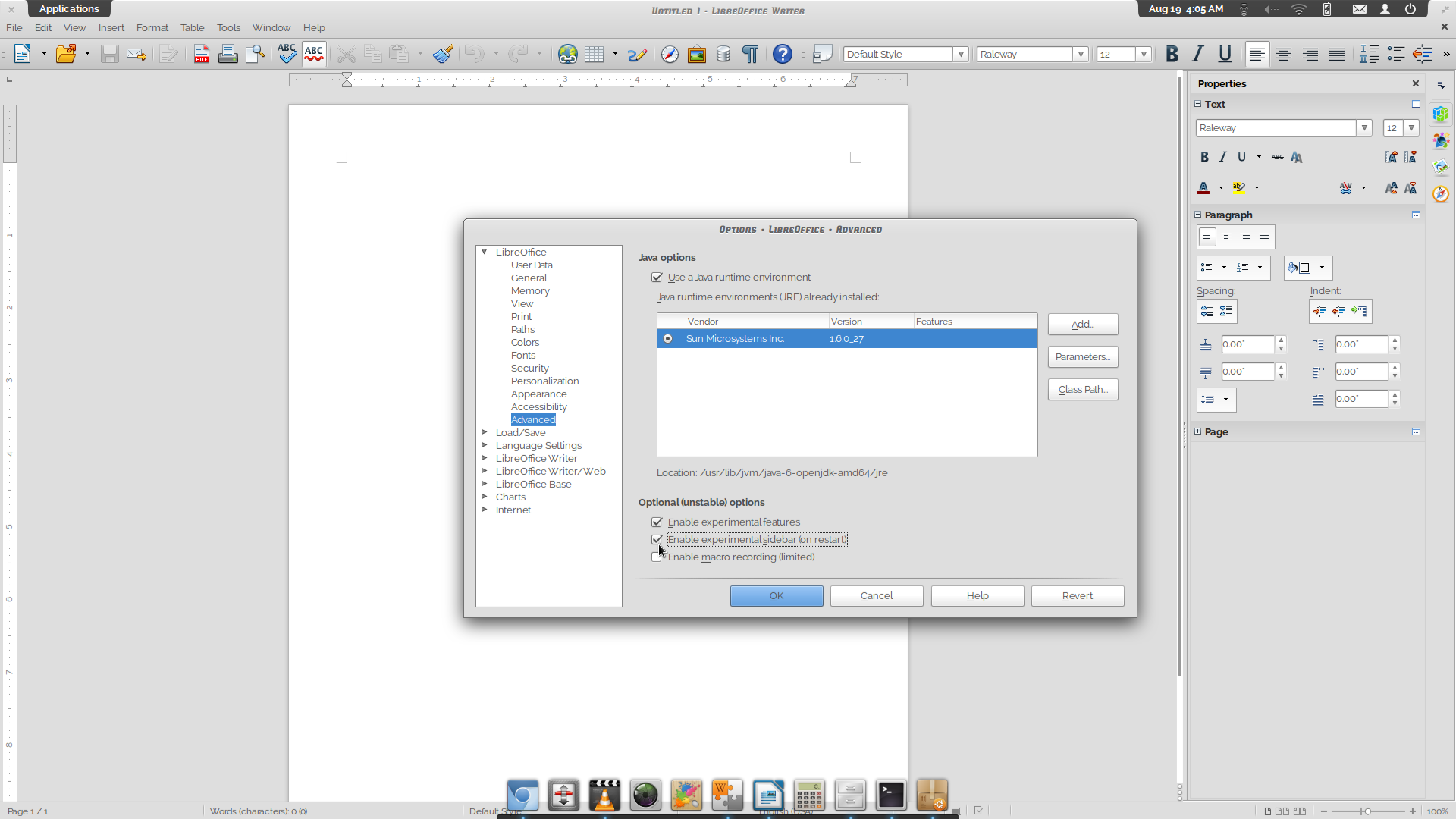
Task: Expand Language Settings tree node
Action: coord(484,445)
